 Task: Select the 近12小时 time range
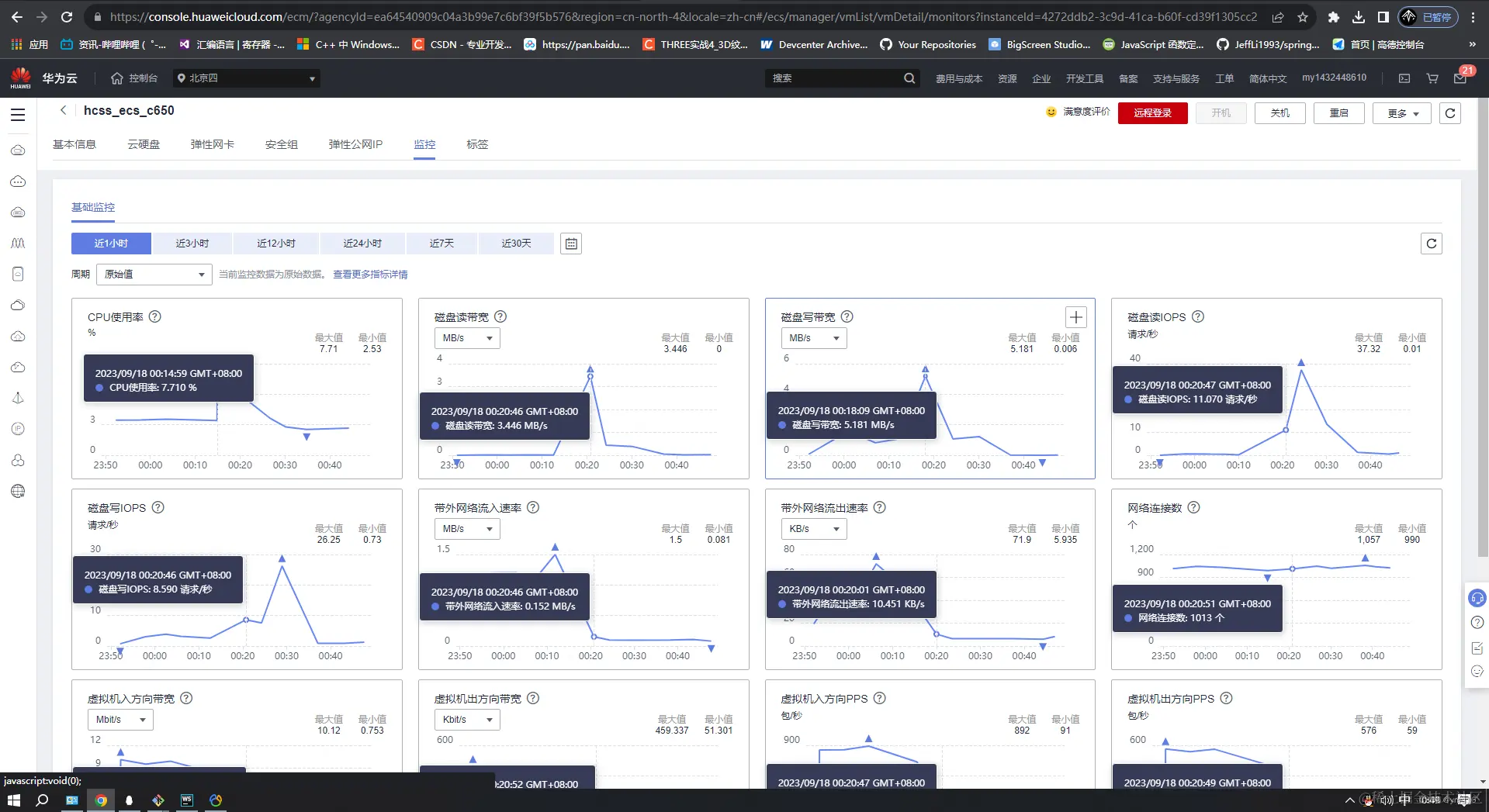pyautogui.click(x=276, y=244)
